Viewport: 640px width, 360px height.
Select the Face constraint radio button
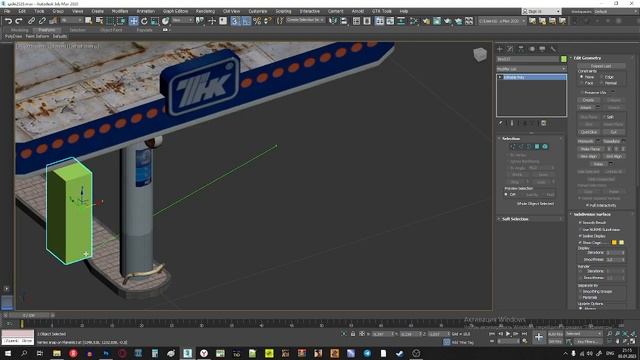[581, 83]
